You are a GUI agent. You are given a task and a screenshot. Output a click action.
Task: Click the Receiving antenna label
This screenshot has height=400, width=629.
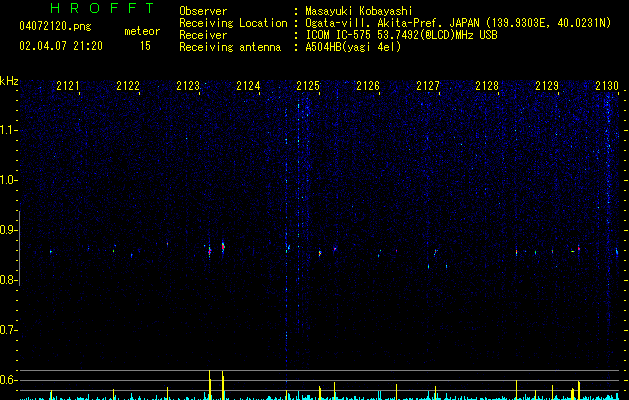click(230, 47)
